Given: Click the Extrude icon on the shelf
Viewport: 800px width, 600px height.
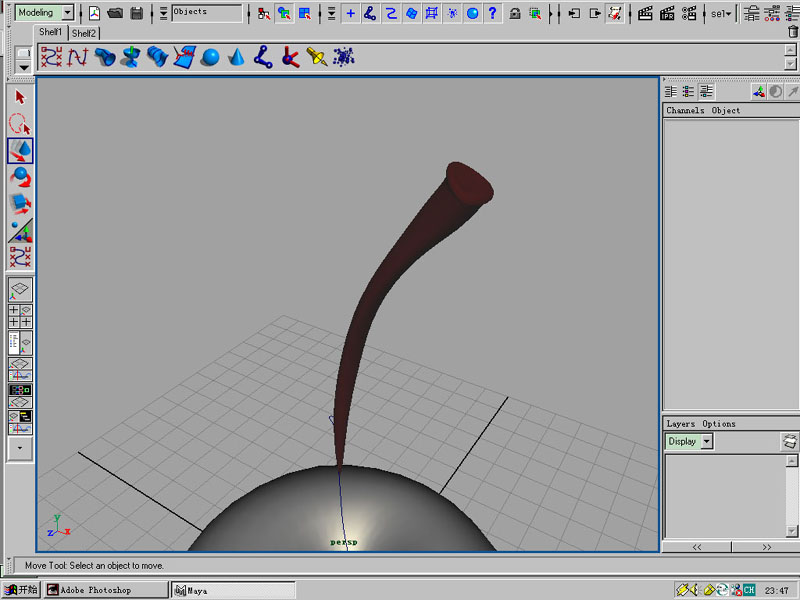Looking at the screenshot, I should pos(105,57).
